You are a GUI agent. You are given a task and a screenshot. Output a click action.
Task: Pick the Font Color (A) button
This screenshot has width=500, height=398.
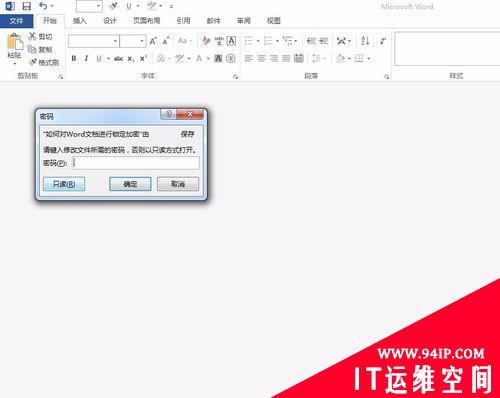coord(199,59)
